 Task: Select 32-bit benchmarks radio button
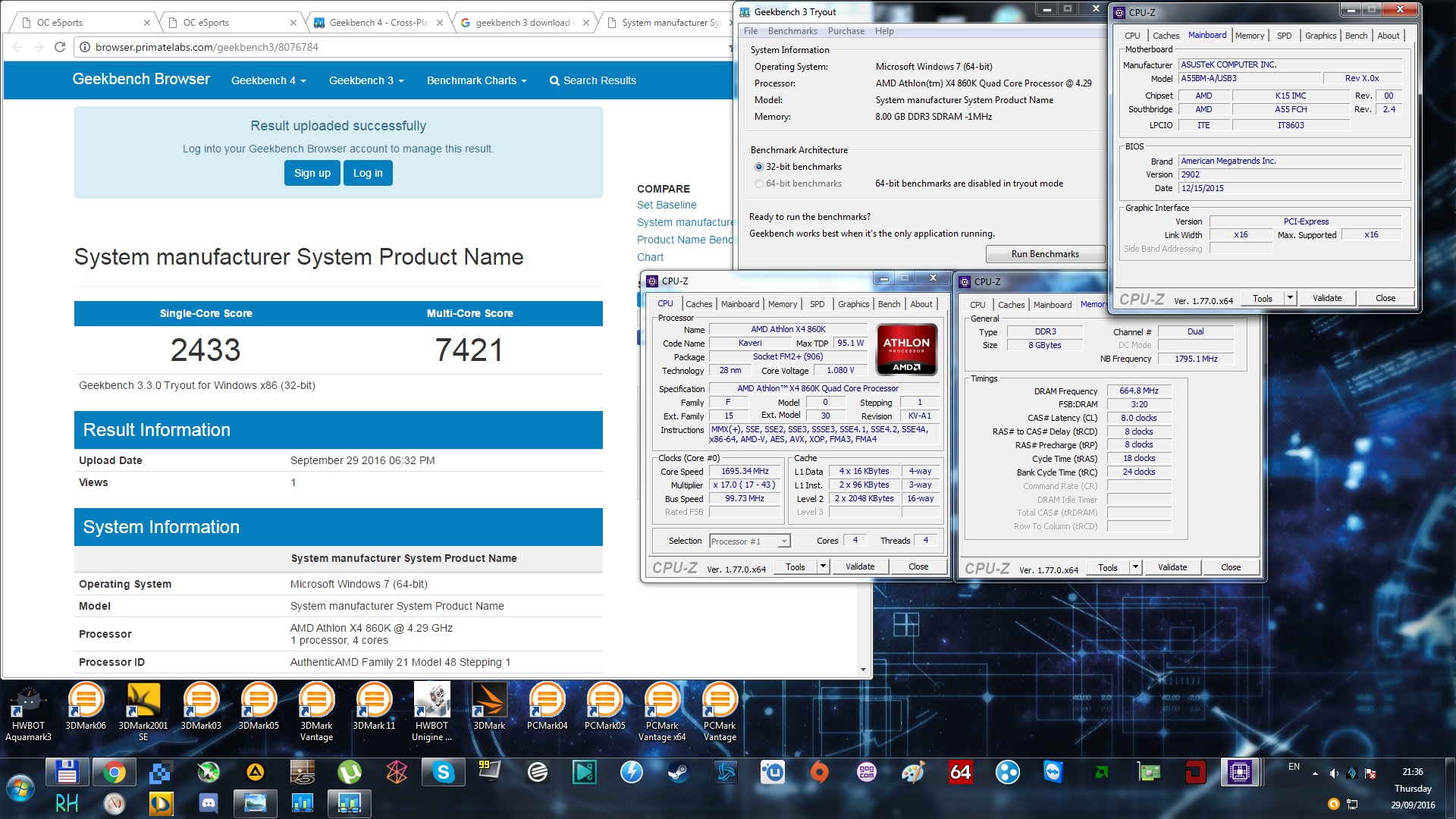click(759, 167)
